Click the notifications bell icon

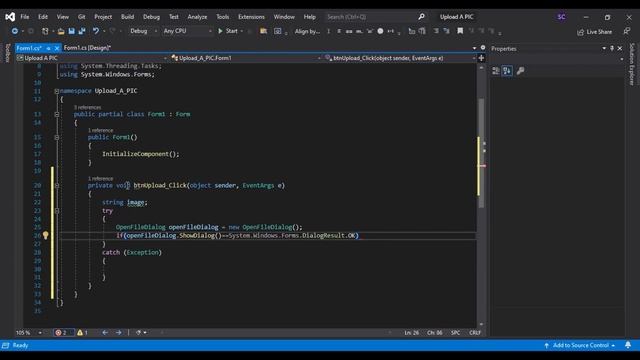click(628, 345)
